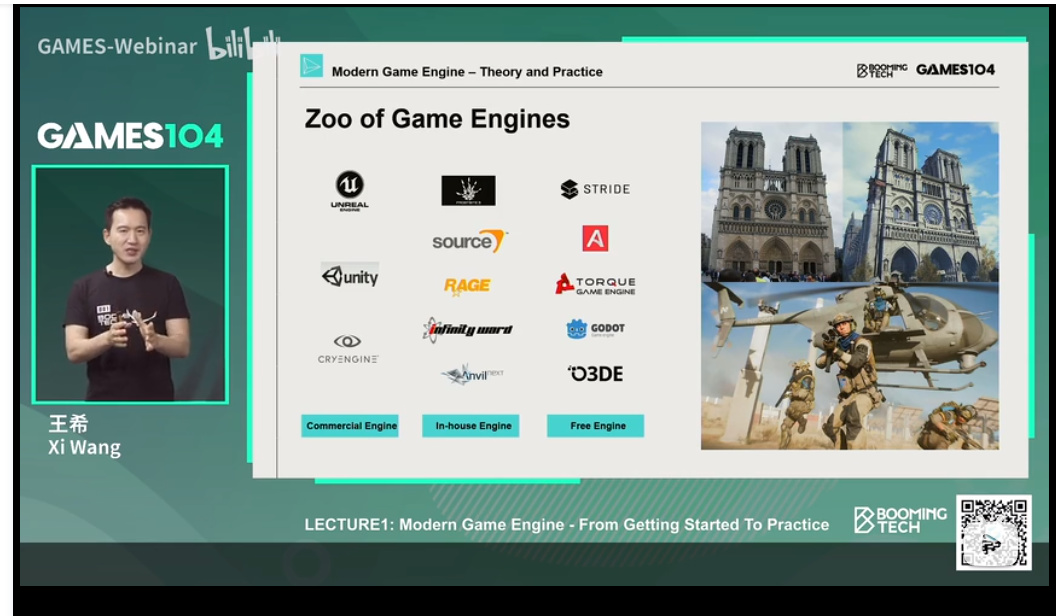
Task: Click the Source engine logo
Action: tap(469, 240)
